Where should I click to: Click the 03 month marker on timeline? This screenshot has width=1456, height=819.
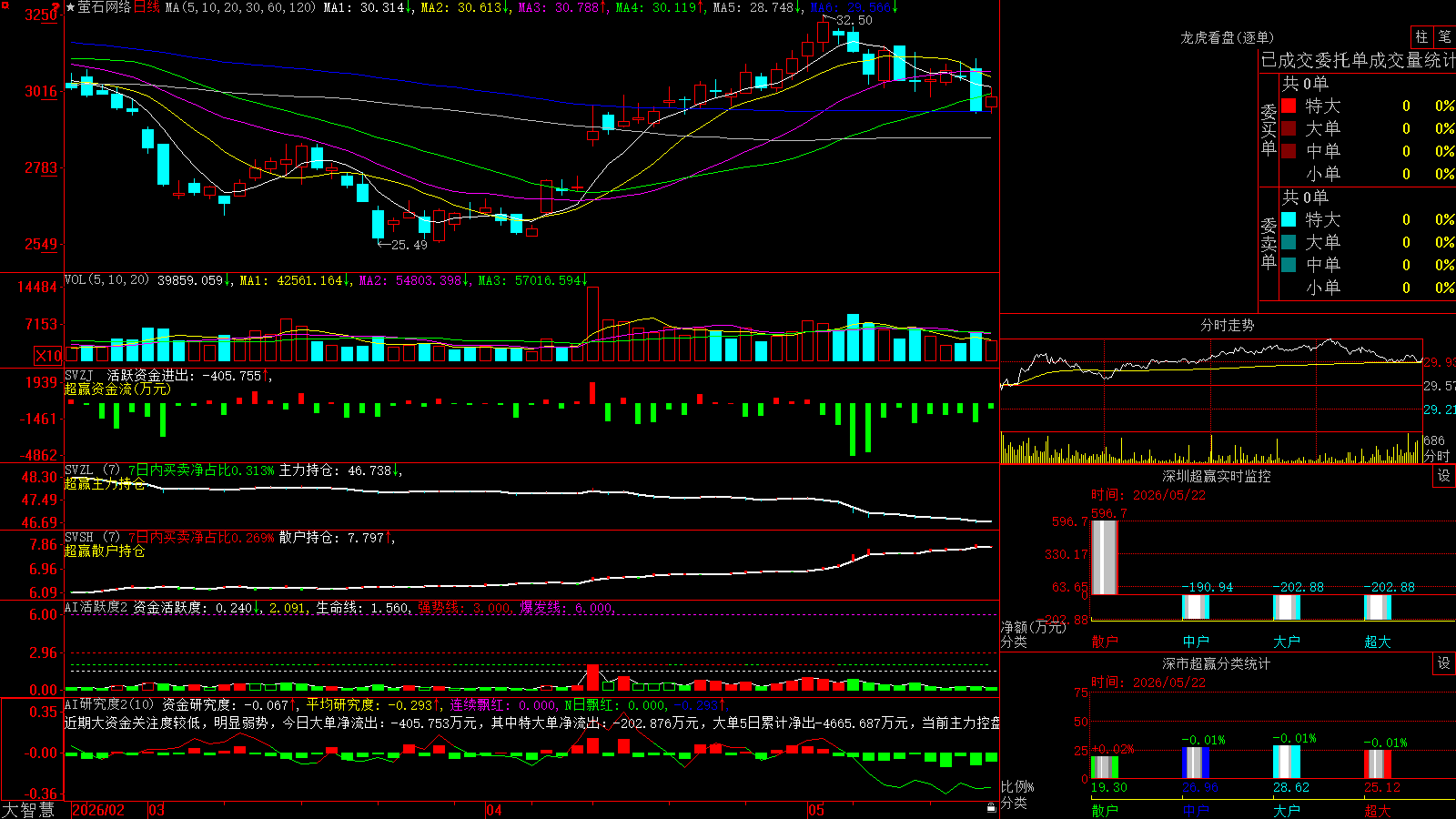pos(157,810)
